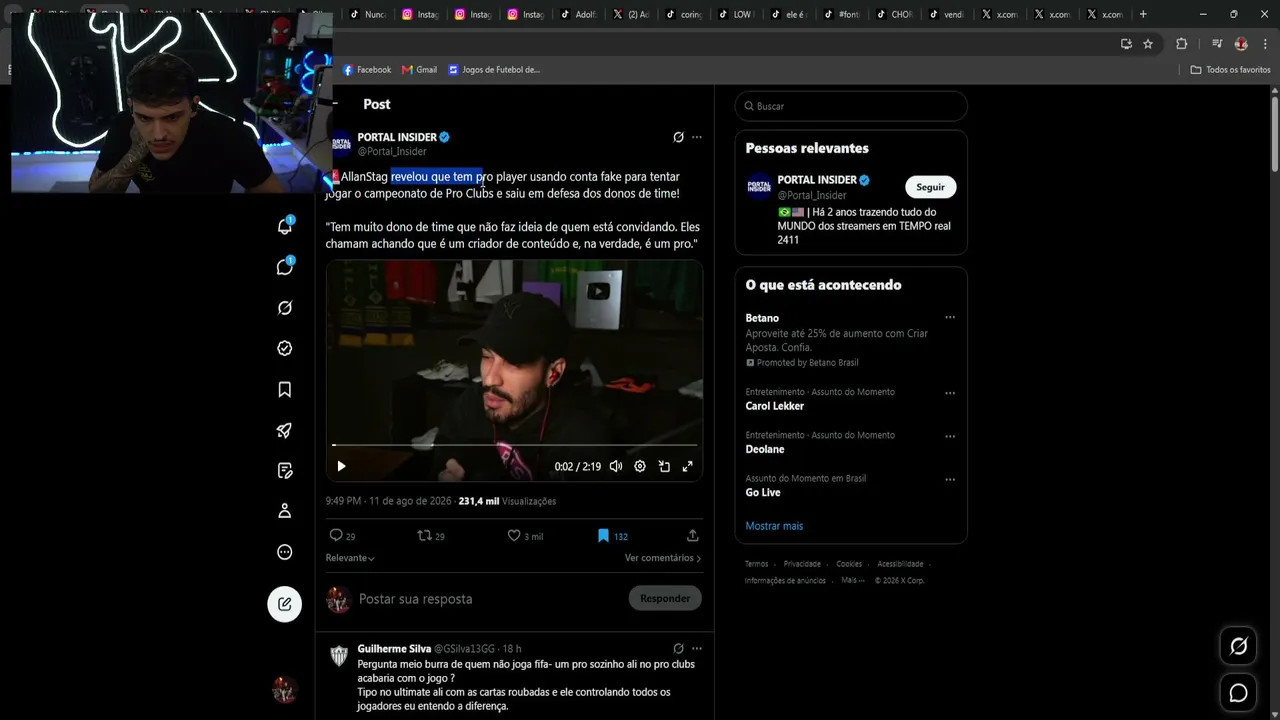Open the sidebar More circle icon

point(285,552)
